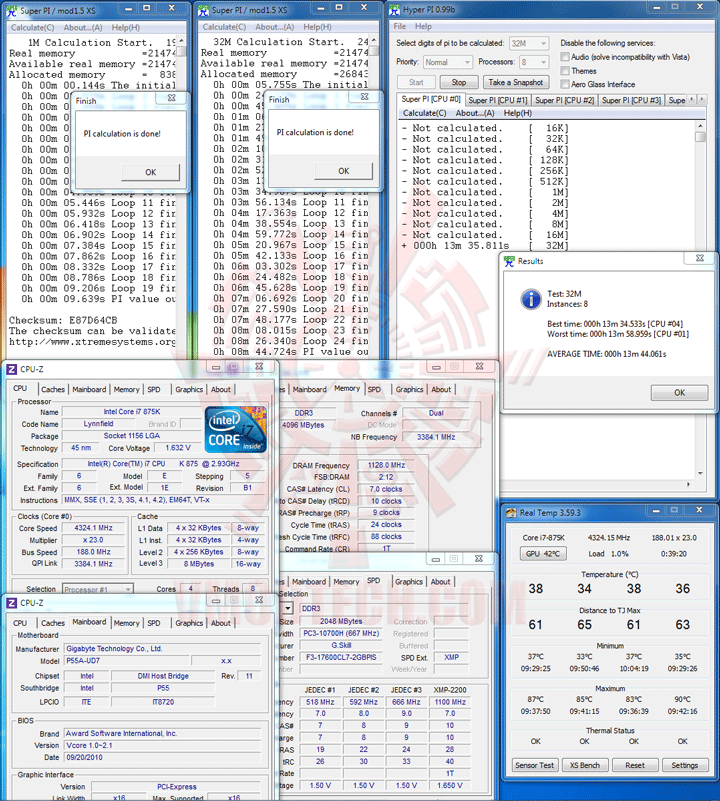This screenshot has width=720, height=801.
Task: Click OK in the Super PI 32M Finish dialog
Action: [343, 171]
